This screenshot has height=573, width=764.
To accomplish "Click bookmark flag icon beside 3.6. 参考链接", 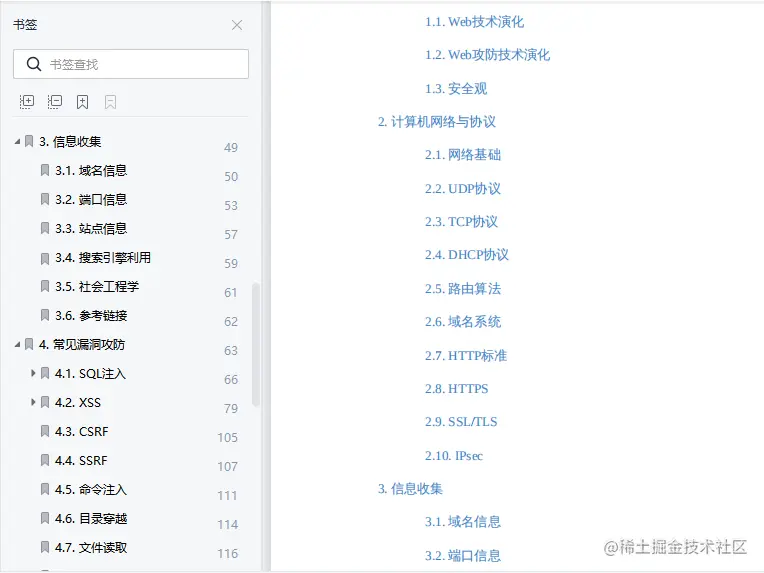I will tap(45, 315).
